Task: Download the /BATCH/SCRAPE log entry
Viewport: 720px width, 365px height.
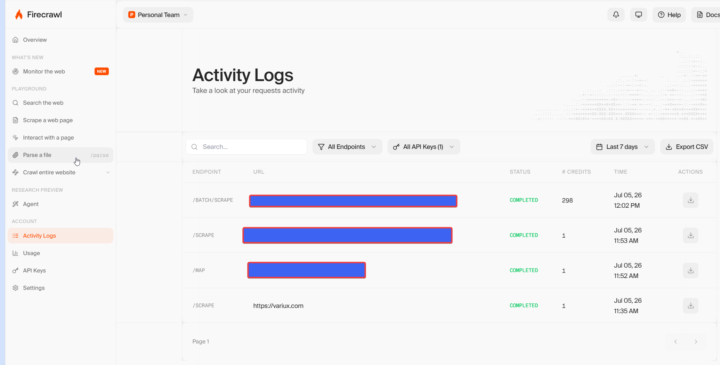Action: point(690,200)
